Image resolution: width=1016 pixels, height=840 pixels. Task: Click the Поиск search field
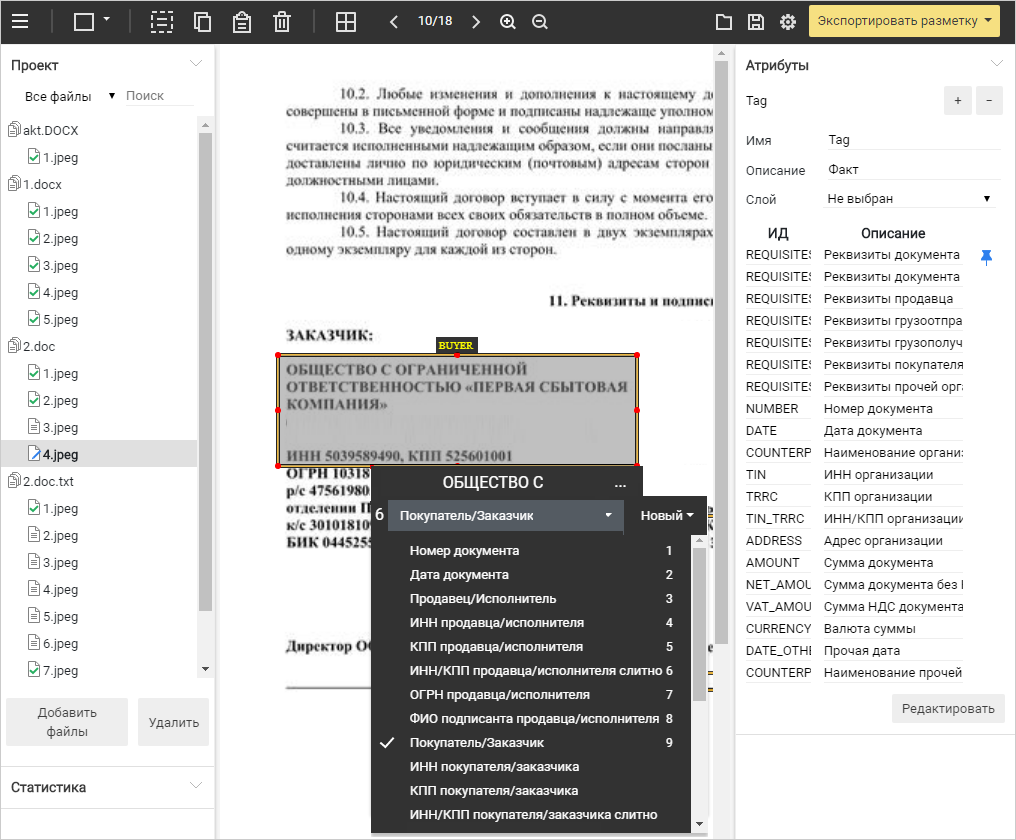click(x=158, y=96)
